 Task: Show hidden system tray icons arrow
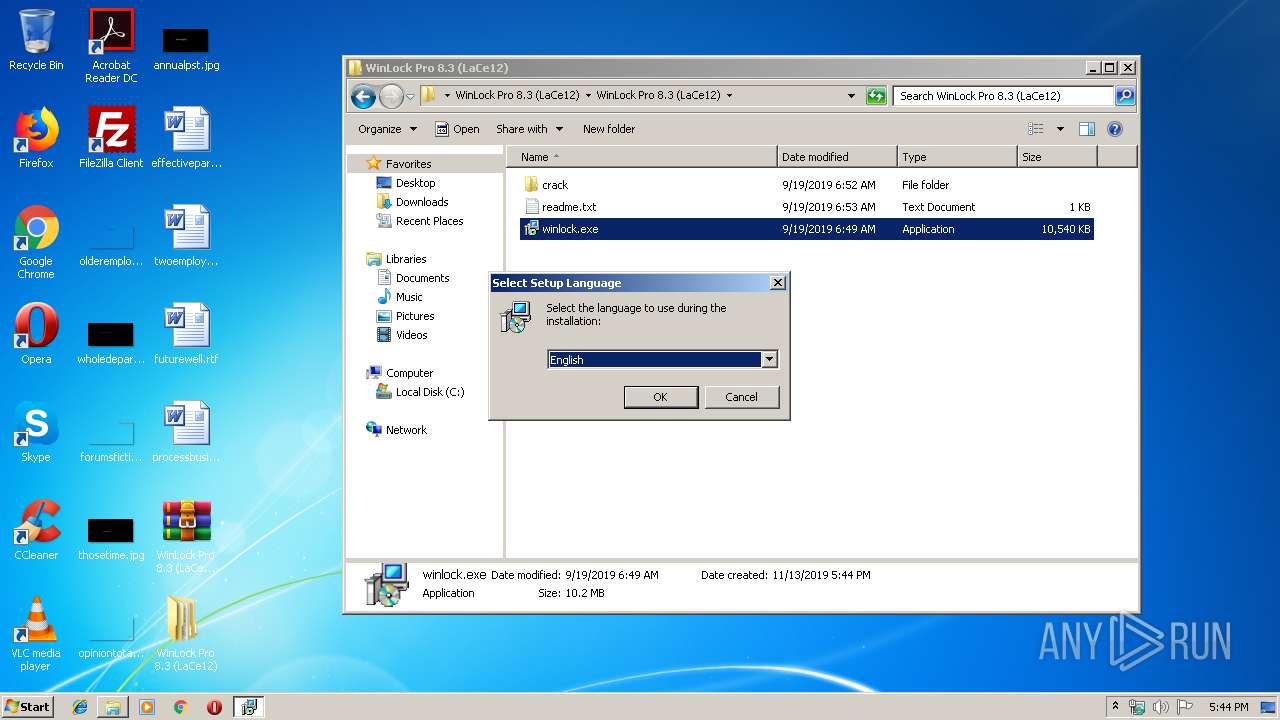(1115, 706)
